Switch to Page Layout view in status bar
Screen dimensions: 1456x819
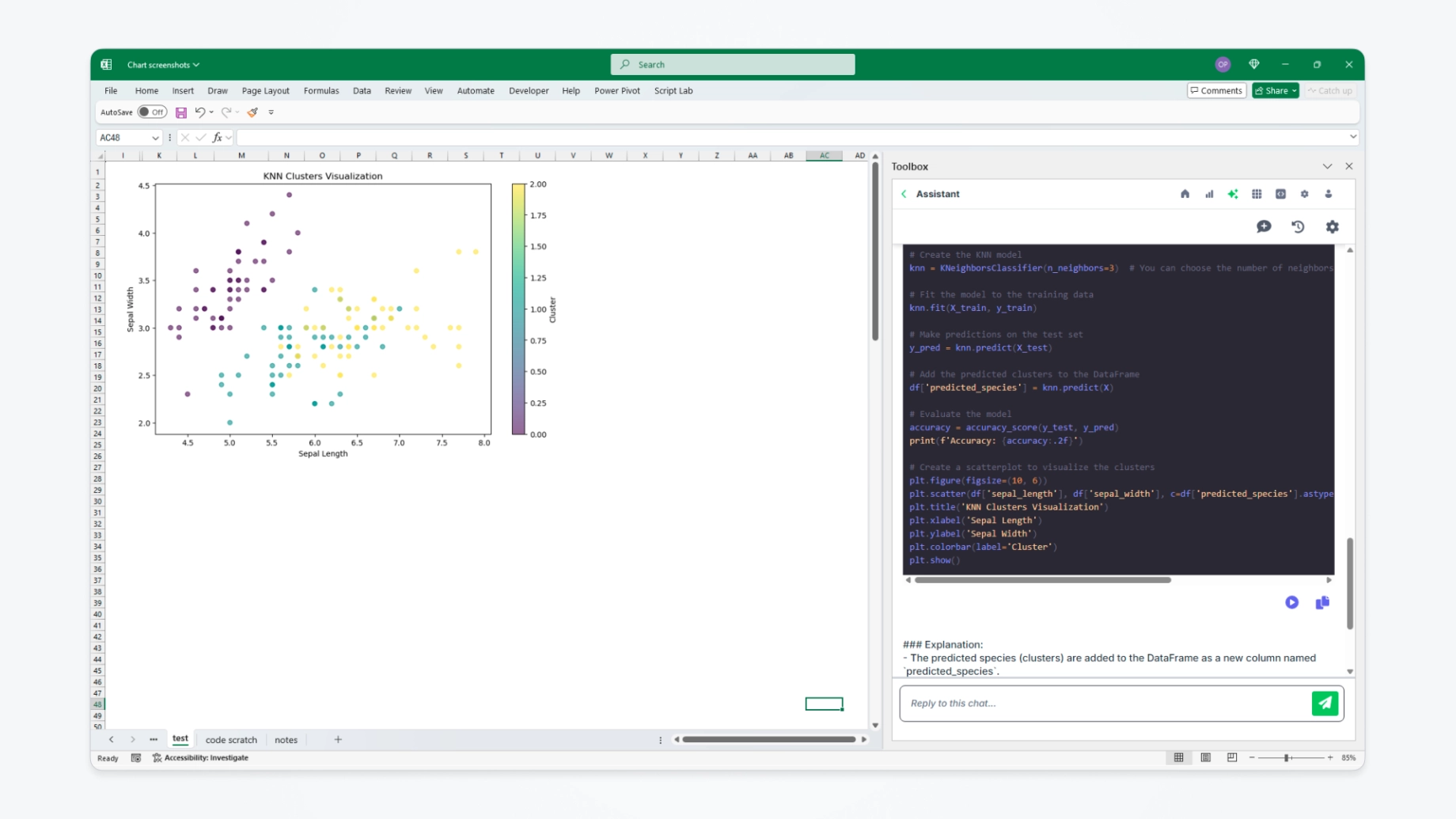(x=1206, y=758)
